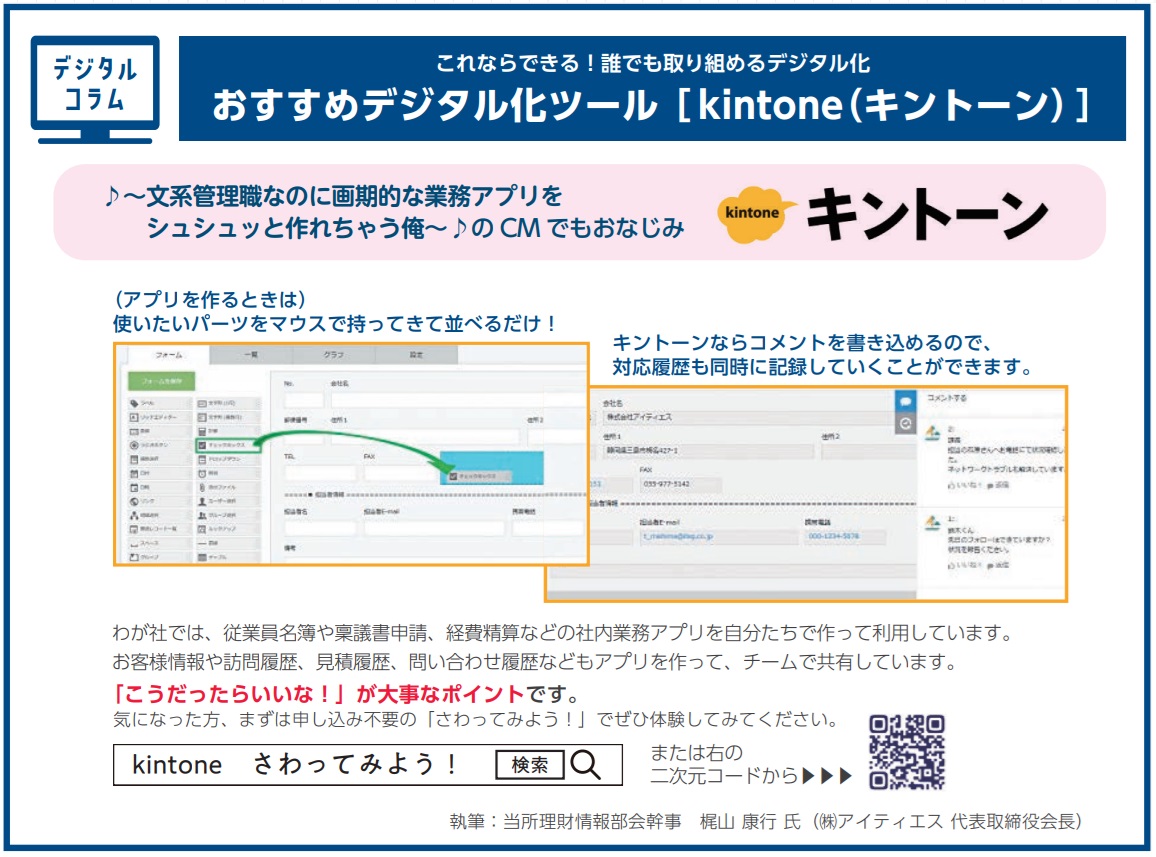Select the リンク globe part
1156x857 pixels.
(159, 501)
